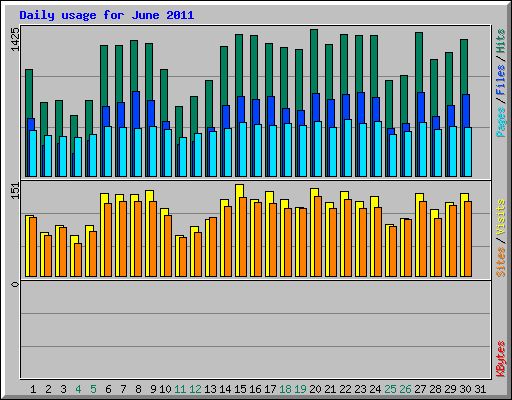Click day 25 weekend label
This screenshot has width=512, height=400.
pos(390,389)
